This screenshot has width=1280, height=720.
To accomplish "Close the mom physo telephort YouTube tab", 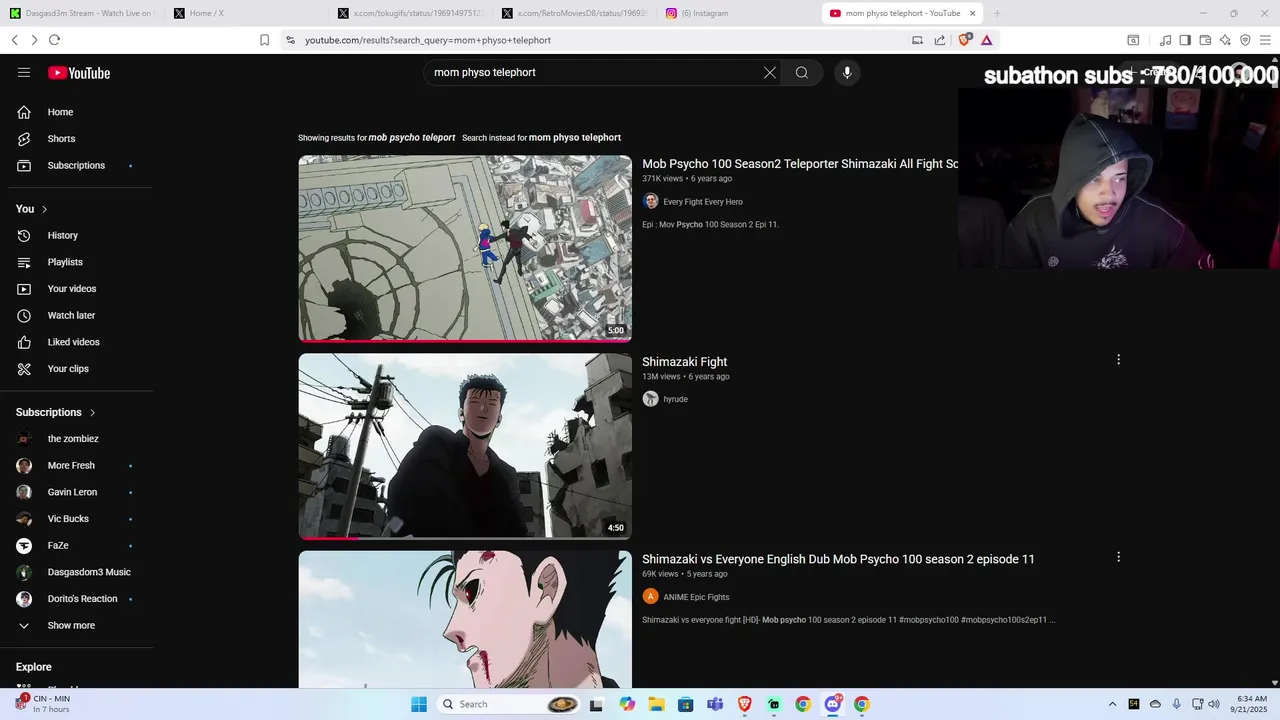I will tap(972, 13).
